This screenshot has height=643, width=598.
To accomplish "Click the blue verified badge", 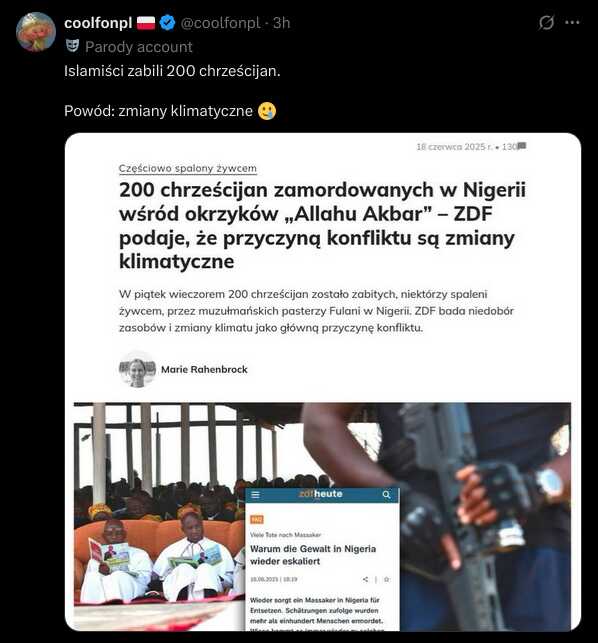I will 167,23.
